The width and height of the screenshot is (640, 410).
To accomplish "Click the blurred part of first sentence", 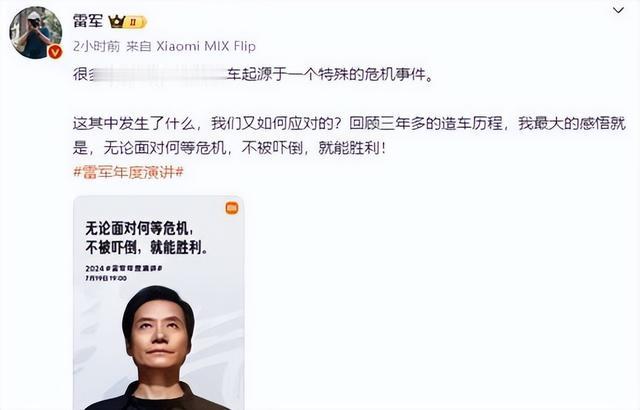I will [158, 75].
